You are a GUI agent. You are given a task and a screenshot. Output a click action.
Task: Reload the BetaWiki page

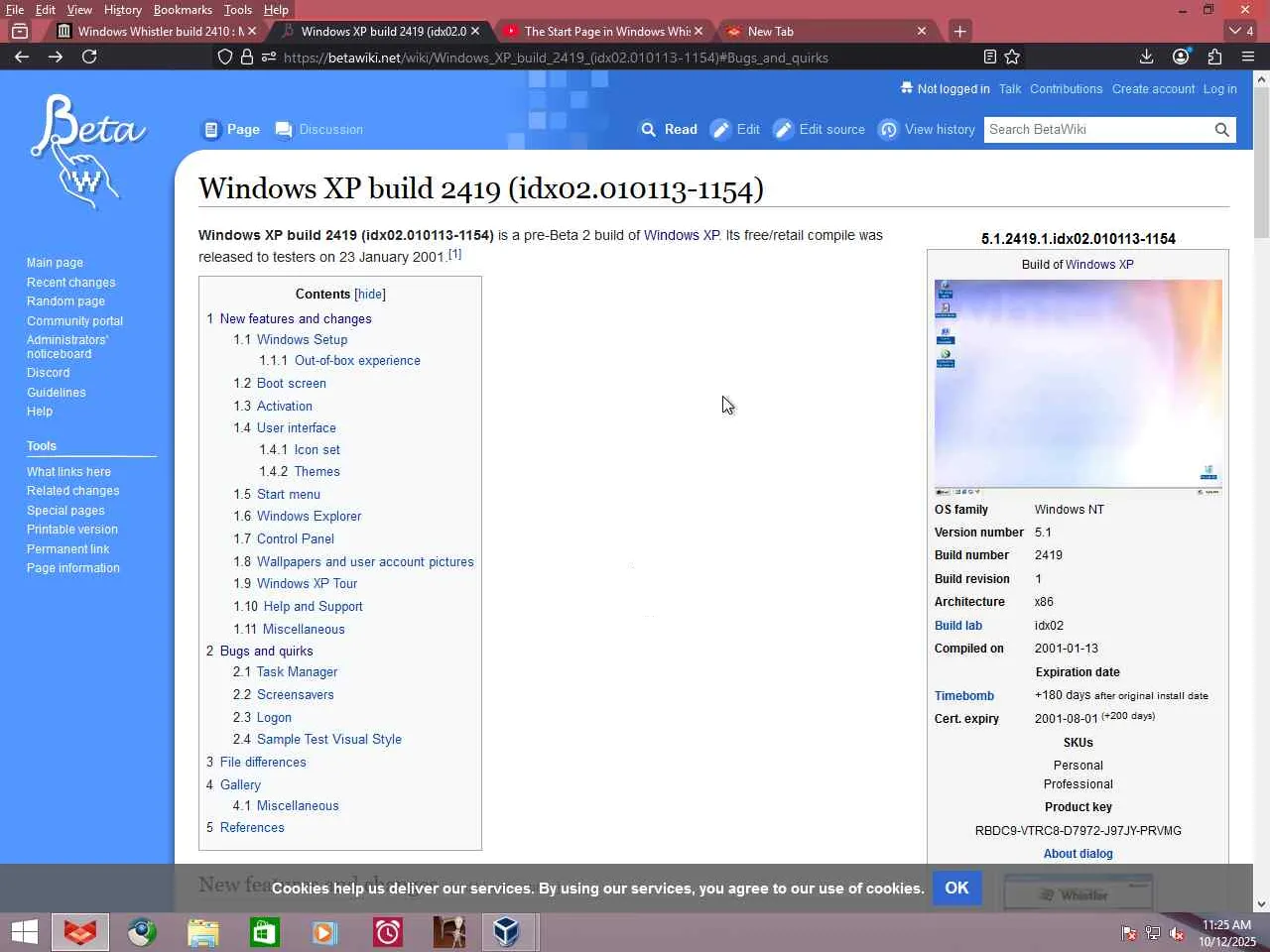point(89,57)
